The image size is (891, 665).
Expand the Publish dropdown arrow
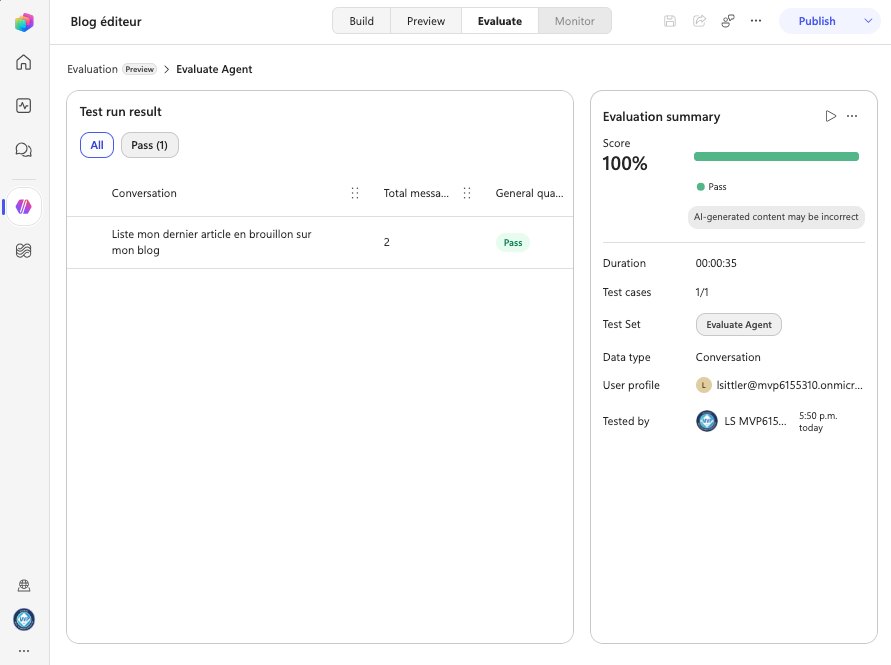point(868,21)
